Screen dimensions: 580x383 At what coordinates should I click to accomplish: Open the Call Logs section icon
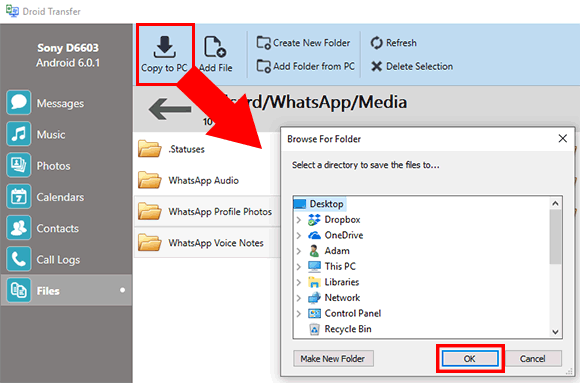click(18, 259)
